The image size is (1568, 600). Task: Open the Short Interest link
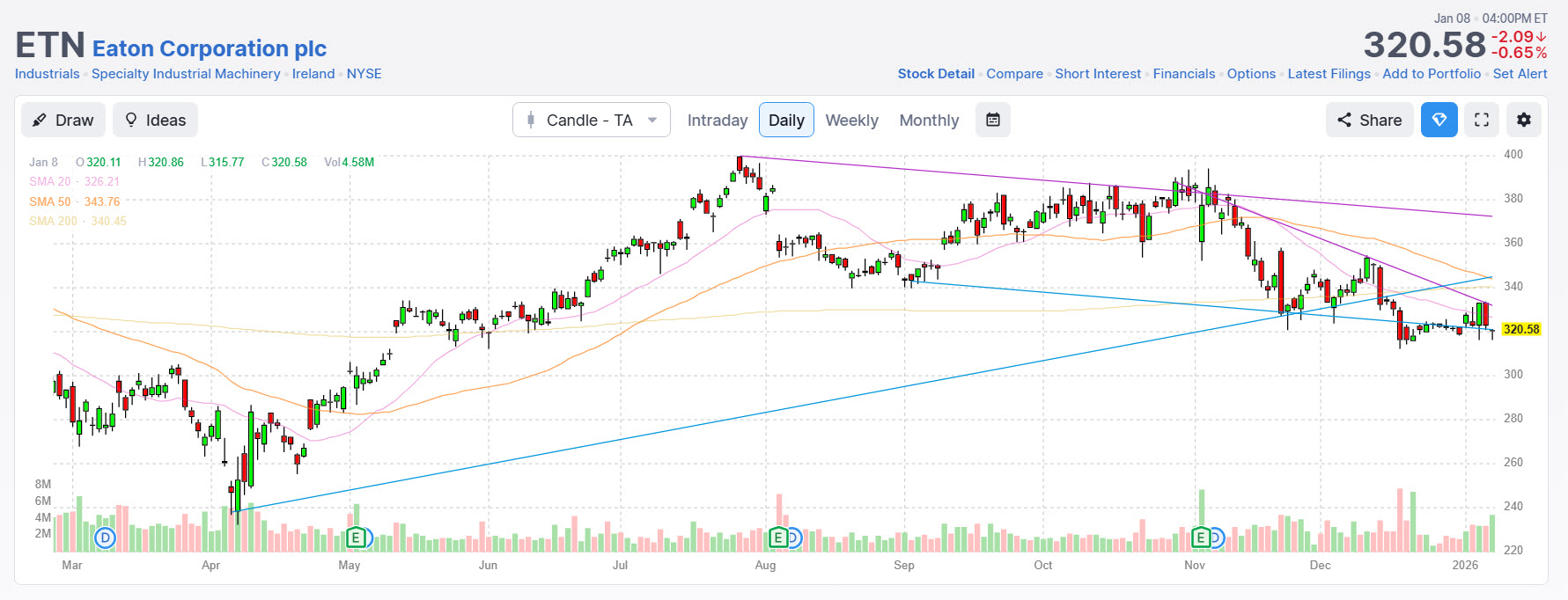point(1098,74)
